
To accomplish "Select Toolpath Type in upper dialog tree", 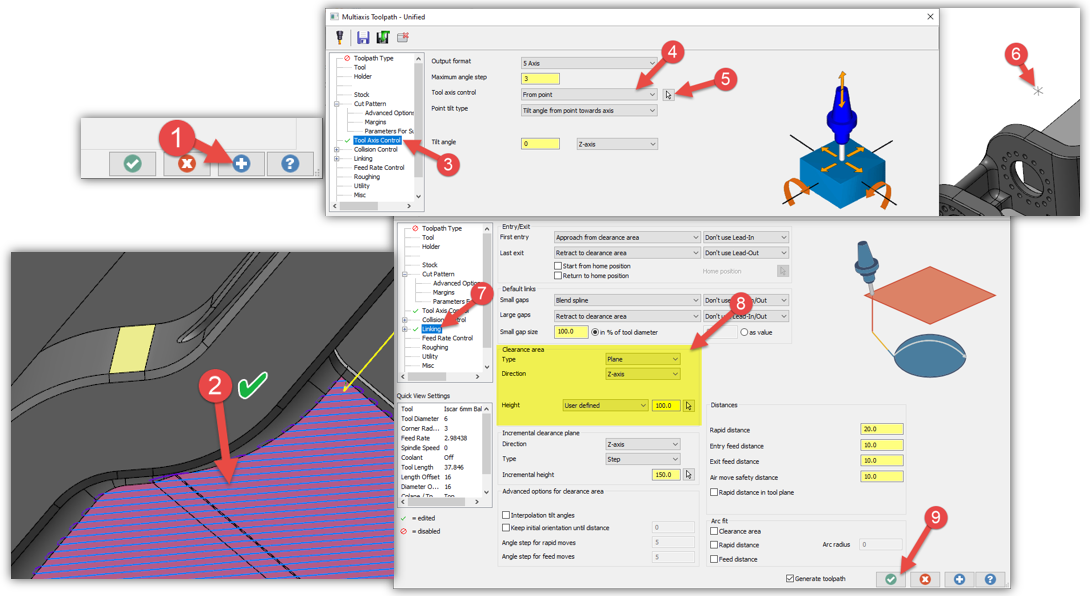I will [x=373, y=58].
